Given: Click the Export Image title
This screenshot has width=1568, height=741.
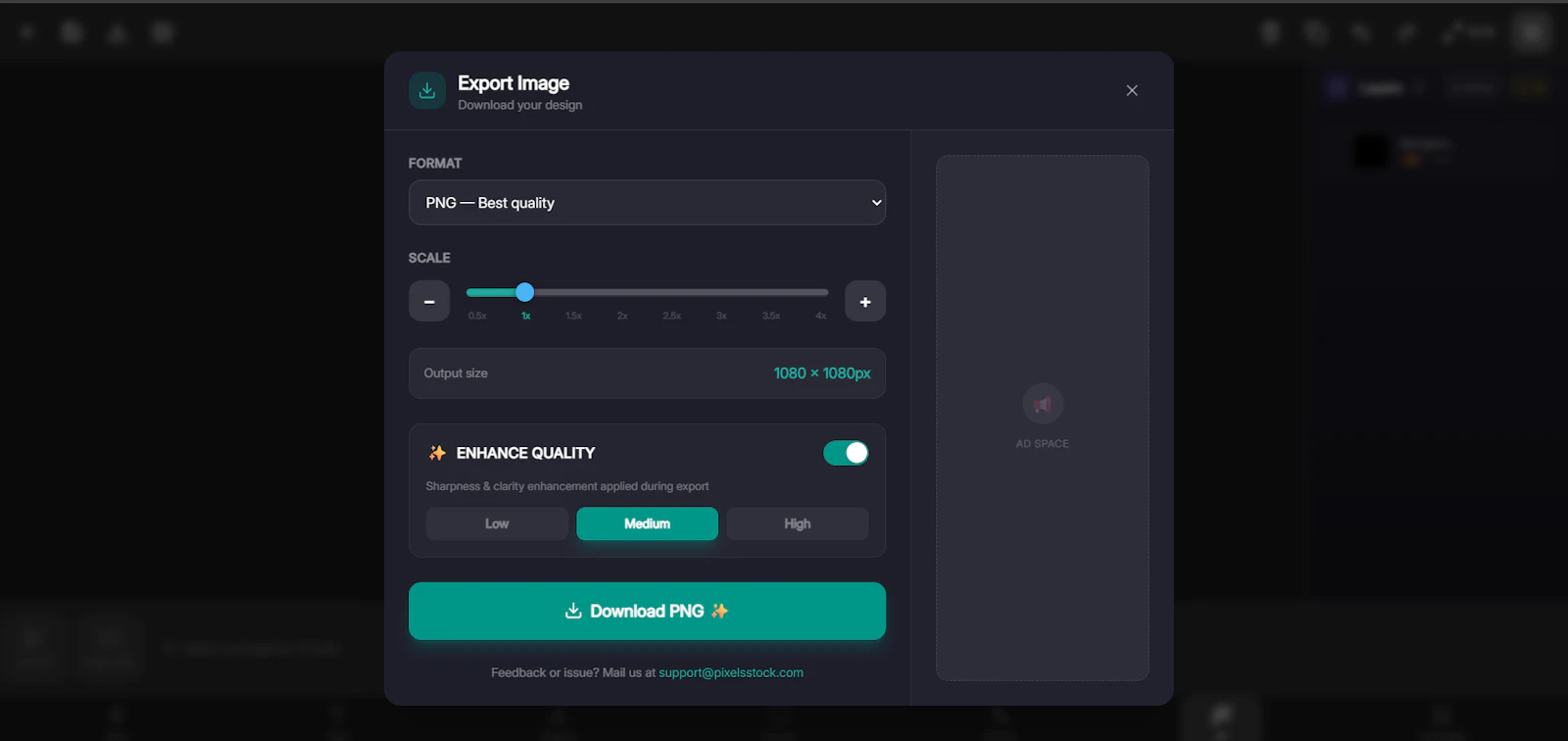Looking at the screenshot, I should [x=514, y=83].
